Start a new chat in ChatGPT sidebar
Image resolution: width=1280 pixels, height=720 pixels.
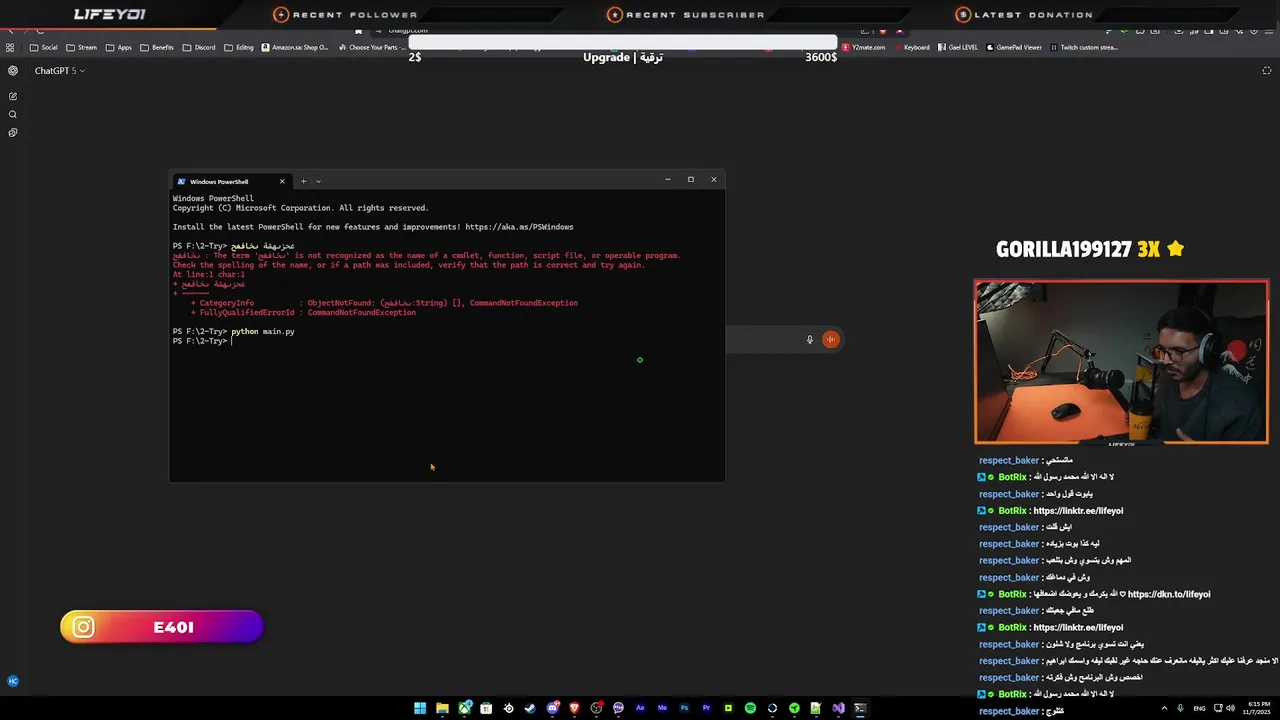click(13, 96)
